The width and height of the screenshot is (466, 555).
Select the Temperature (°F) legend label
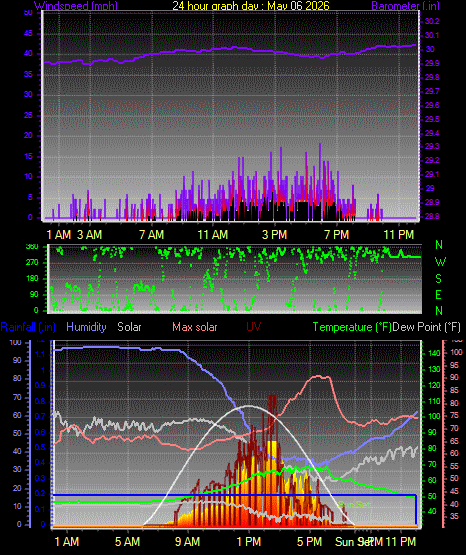coord(352,327)
